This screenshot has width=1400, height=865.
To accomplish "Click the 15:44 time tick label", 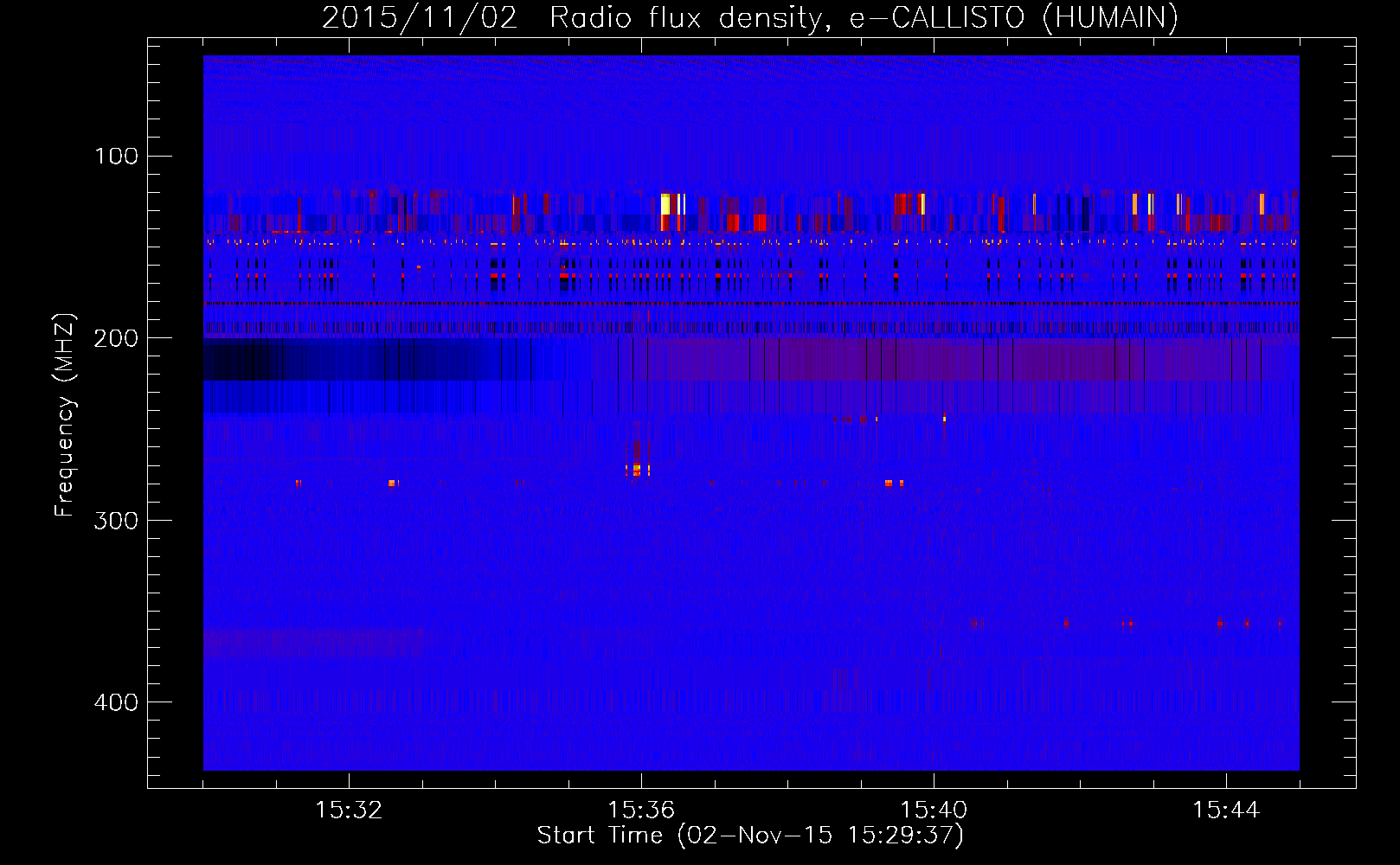I will (x=1226, y=810).
